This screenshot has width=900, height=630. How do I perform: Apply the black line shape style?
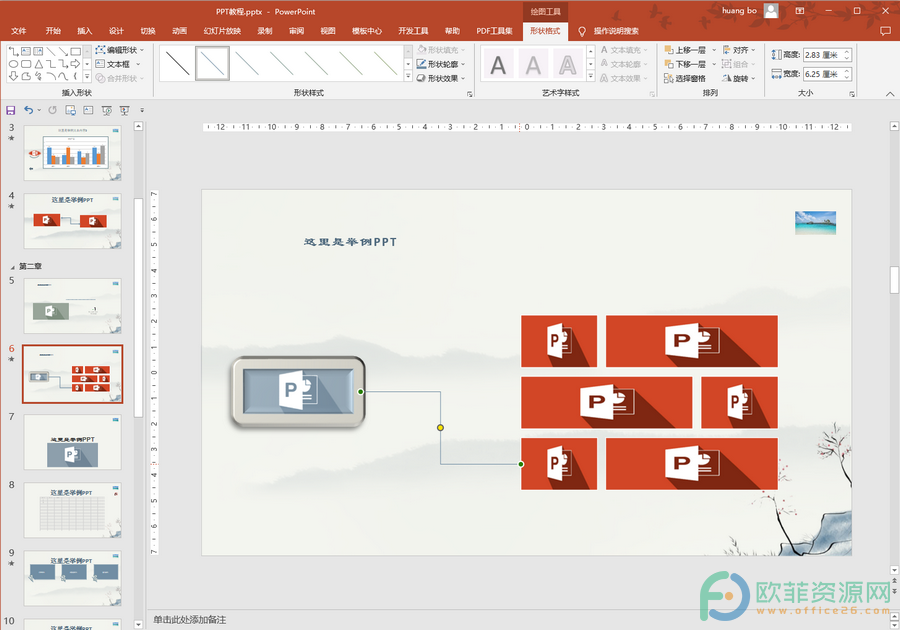pos(177,63)
